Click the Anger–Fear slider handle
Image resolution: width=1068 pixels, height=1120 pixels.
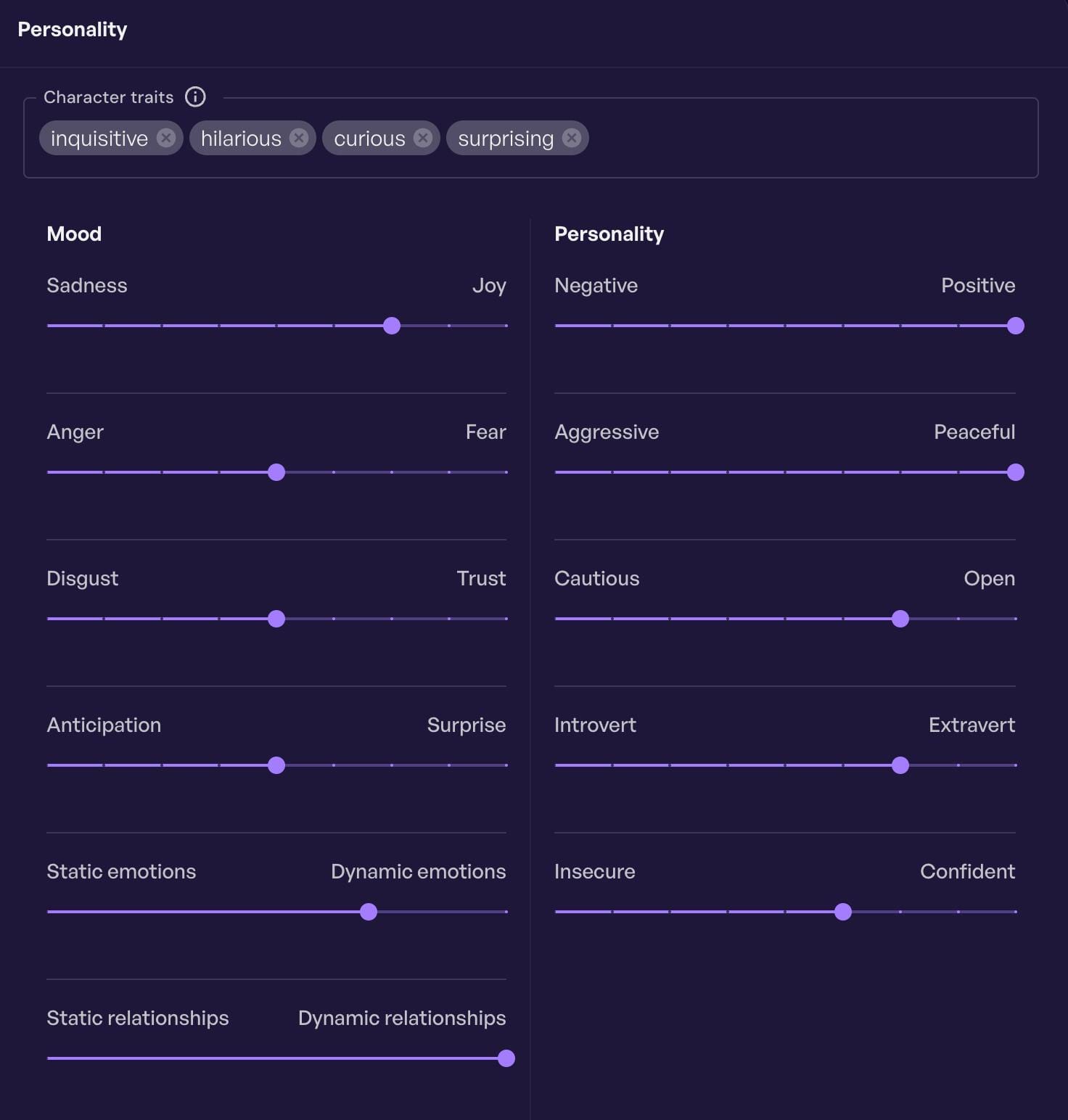[x=276, y=472]
